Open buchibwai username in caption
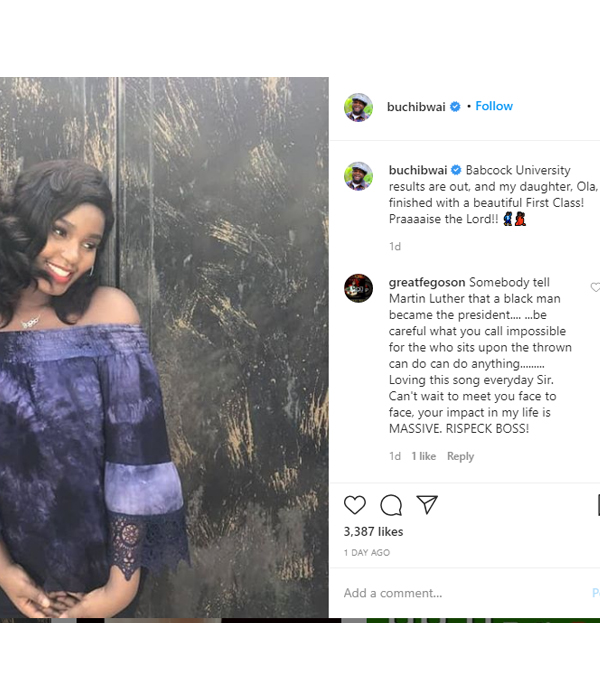This screenshot has width=600, height=700. (x=418, y=170)
